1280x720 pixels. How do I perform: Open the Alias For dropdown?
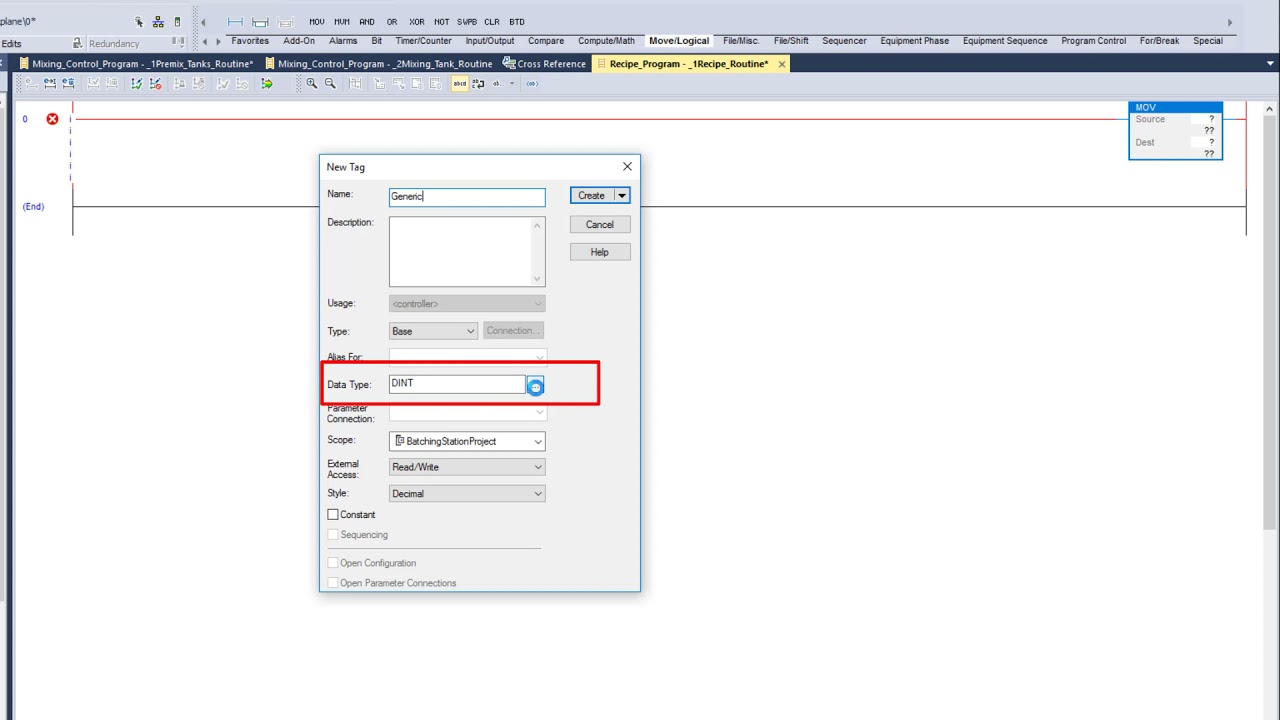[467, 358]
